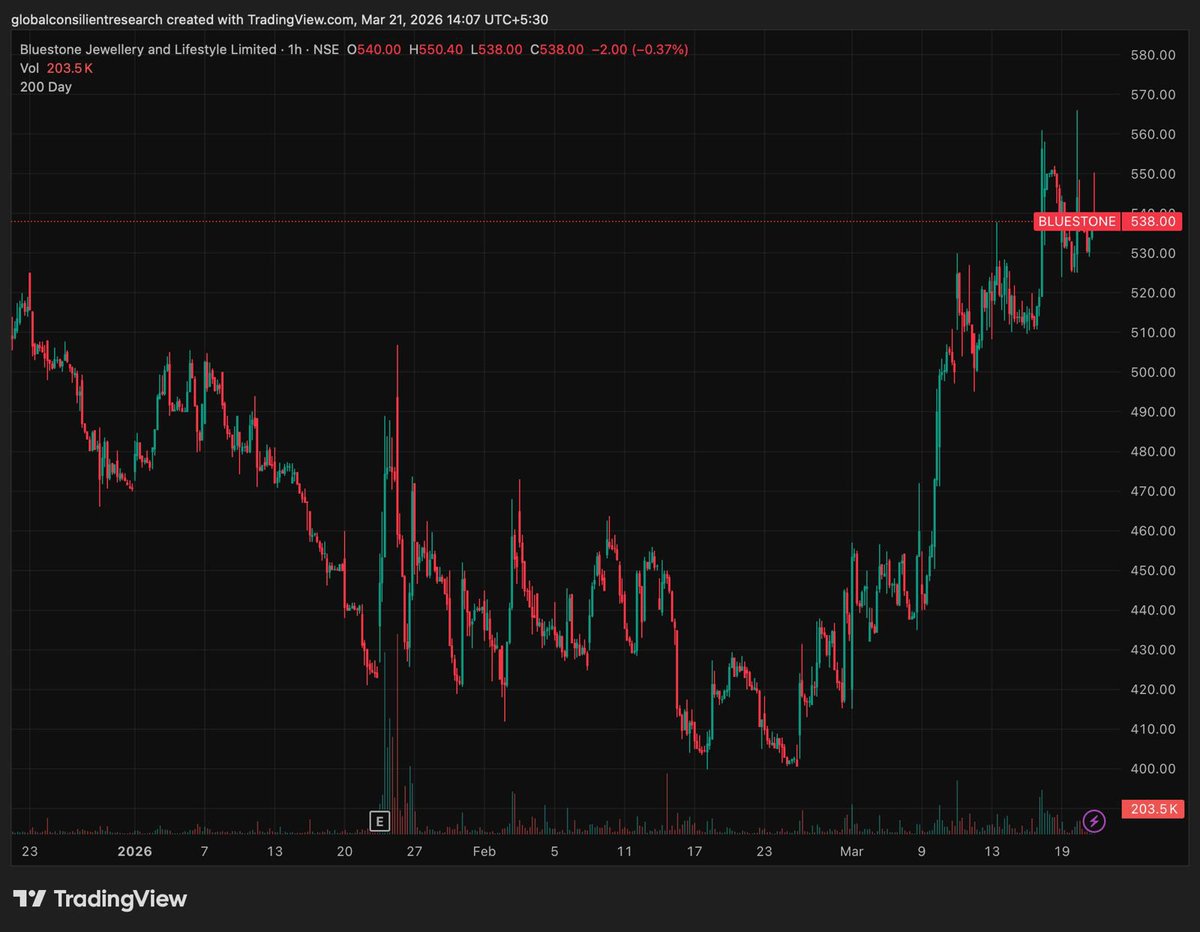Click the 510.00 price axis label

click(1152, 332)
